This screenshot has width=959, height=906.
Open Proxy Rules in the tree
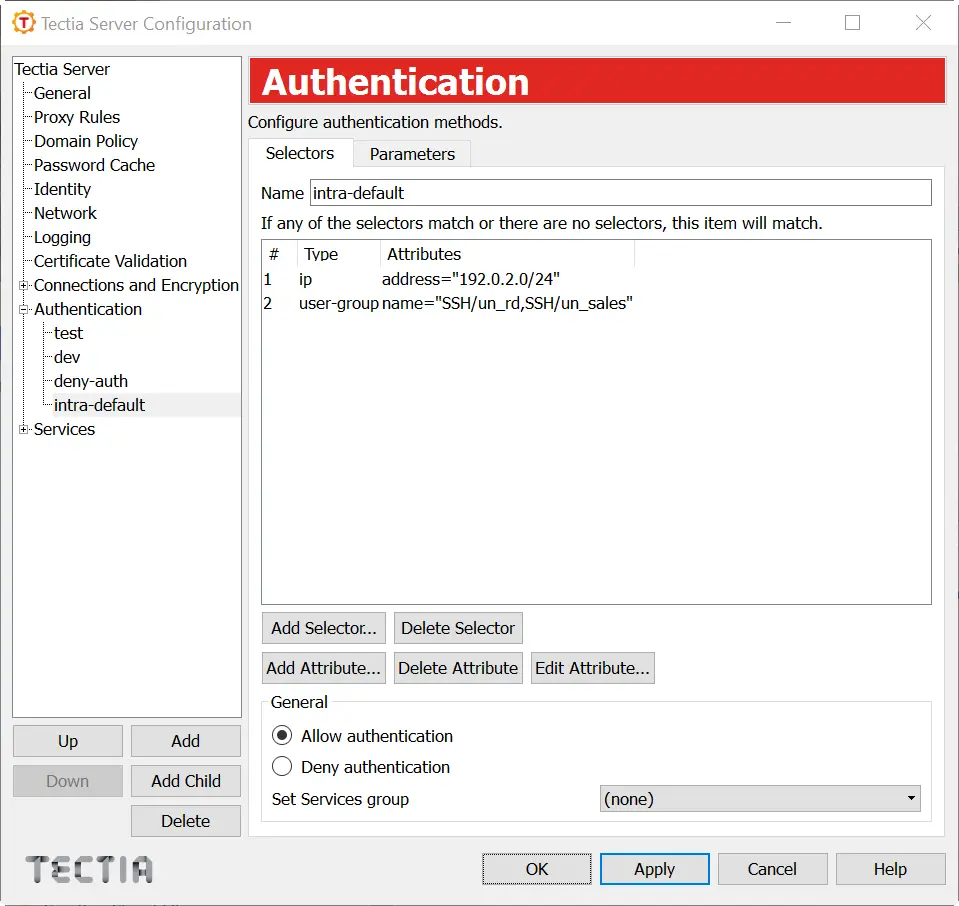point(76,117)
